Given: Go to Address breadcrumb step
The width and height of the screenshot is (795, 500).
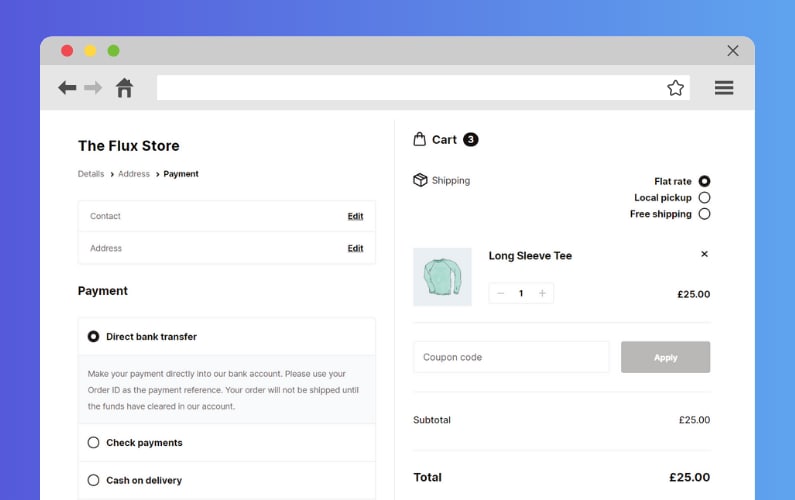Looking at the screenshot, I should (x=134, y=174).
